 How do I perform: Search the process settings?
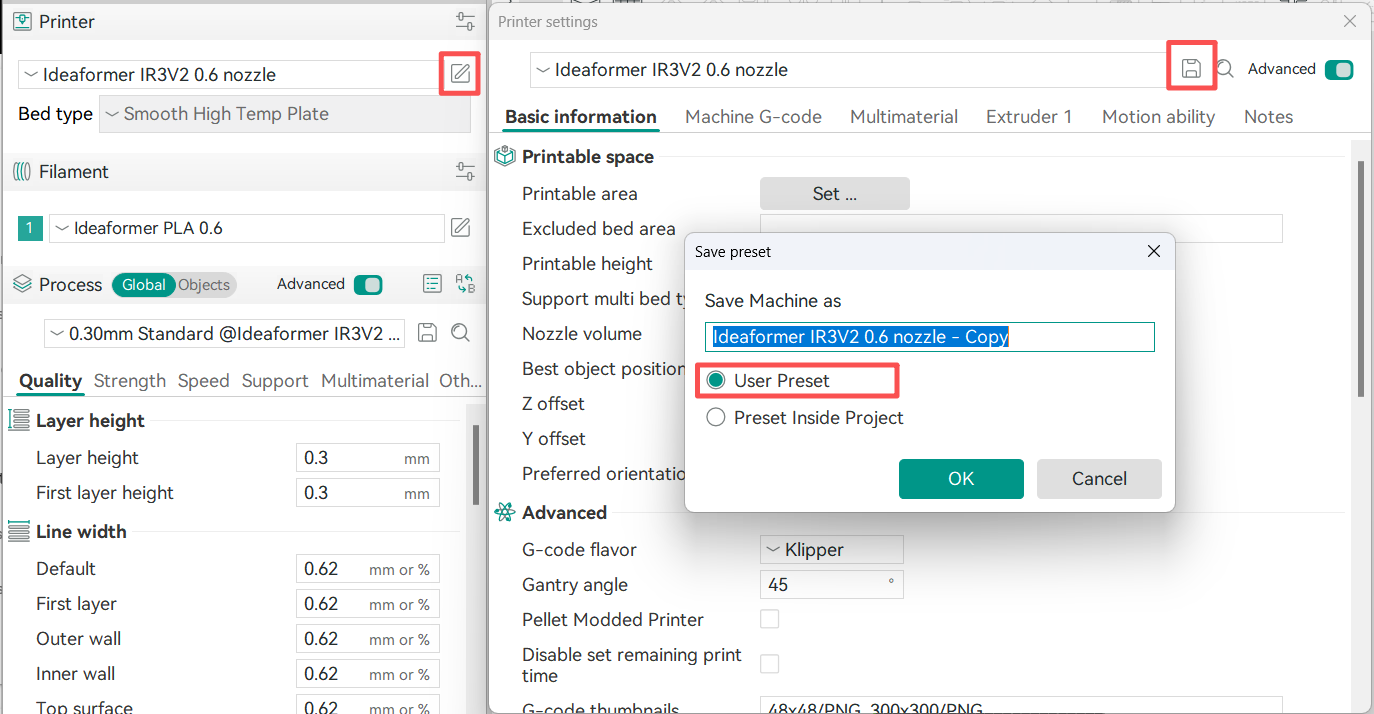(x=460, y=333)
